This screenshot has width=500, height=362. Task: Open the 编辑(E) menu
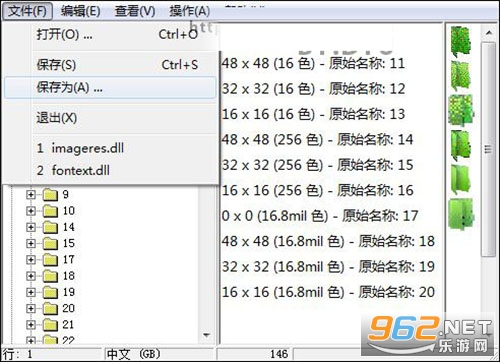click(x=80, y=11)
